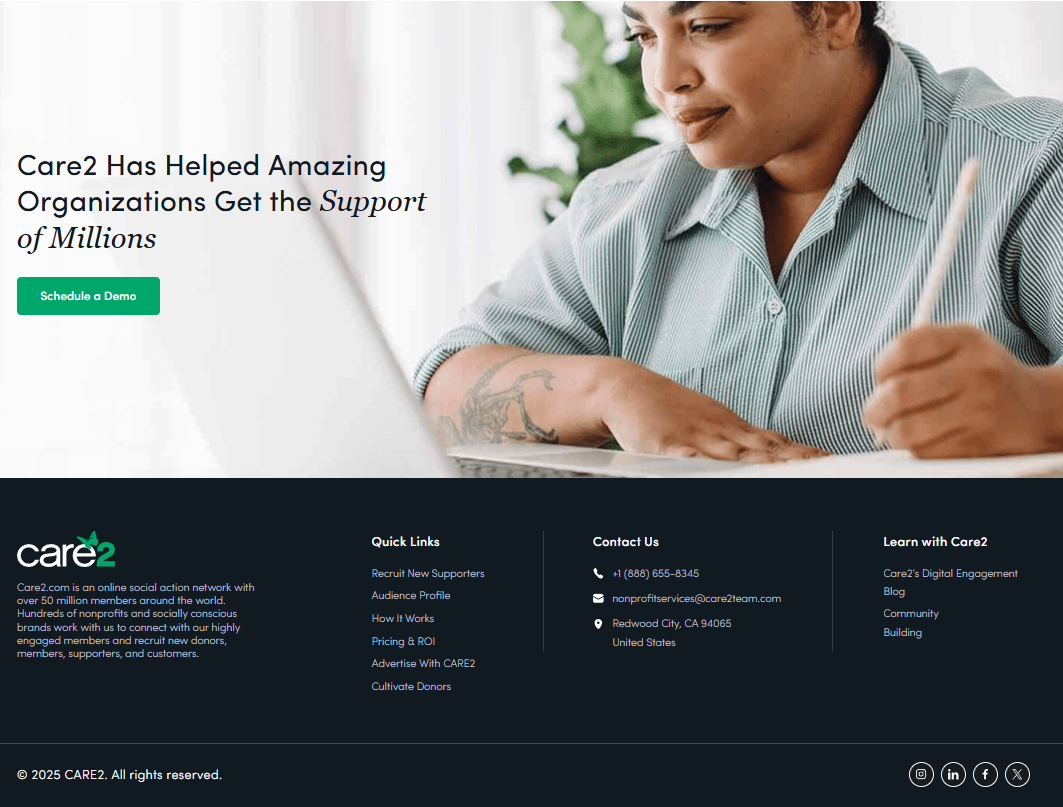Viewport: 1063px width, 807px height.
Task: Visit Advertise With CARE2 link
Action: pos(423,664)
